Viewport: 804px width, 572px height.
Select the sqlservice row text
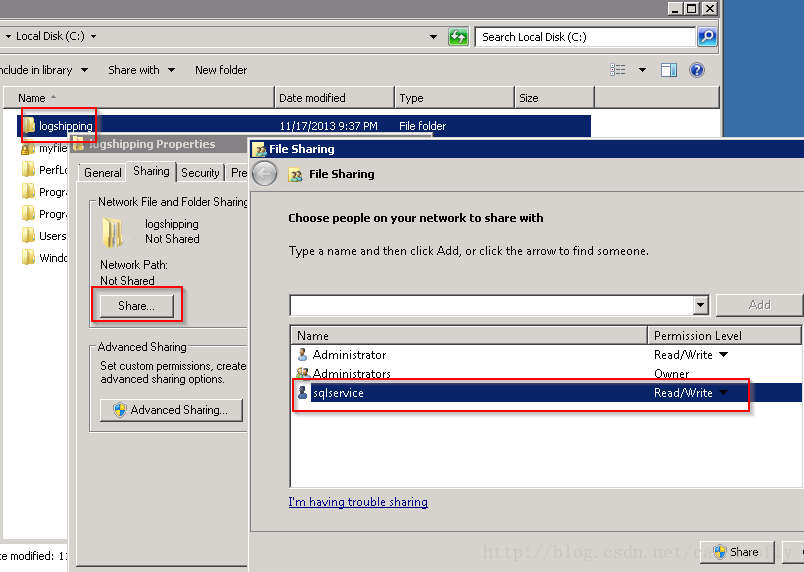[338, 393]
